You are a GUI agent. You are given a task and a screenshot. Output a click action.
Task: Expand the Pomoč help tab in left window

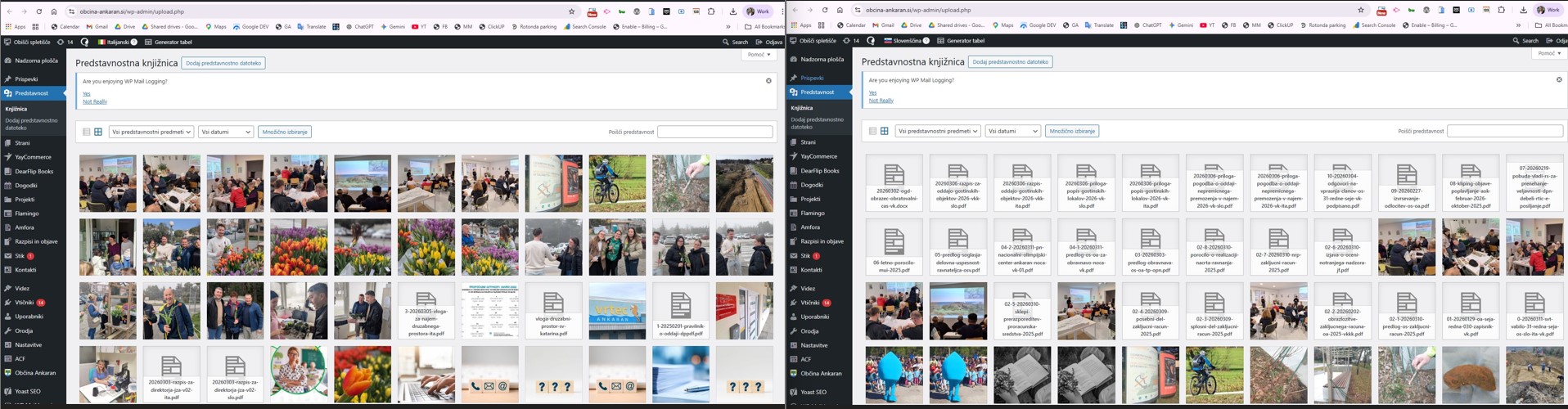[759, 55]
